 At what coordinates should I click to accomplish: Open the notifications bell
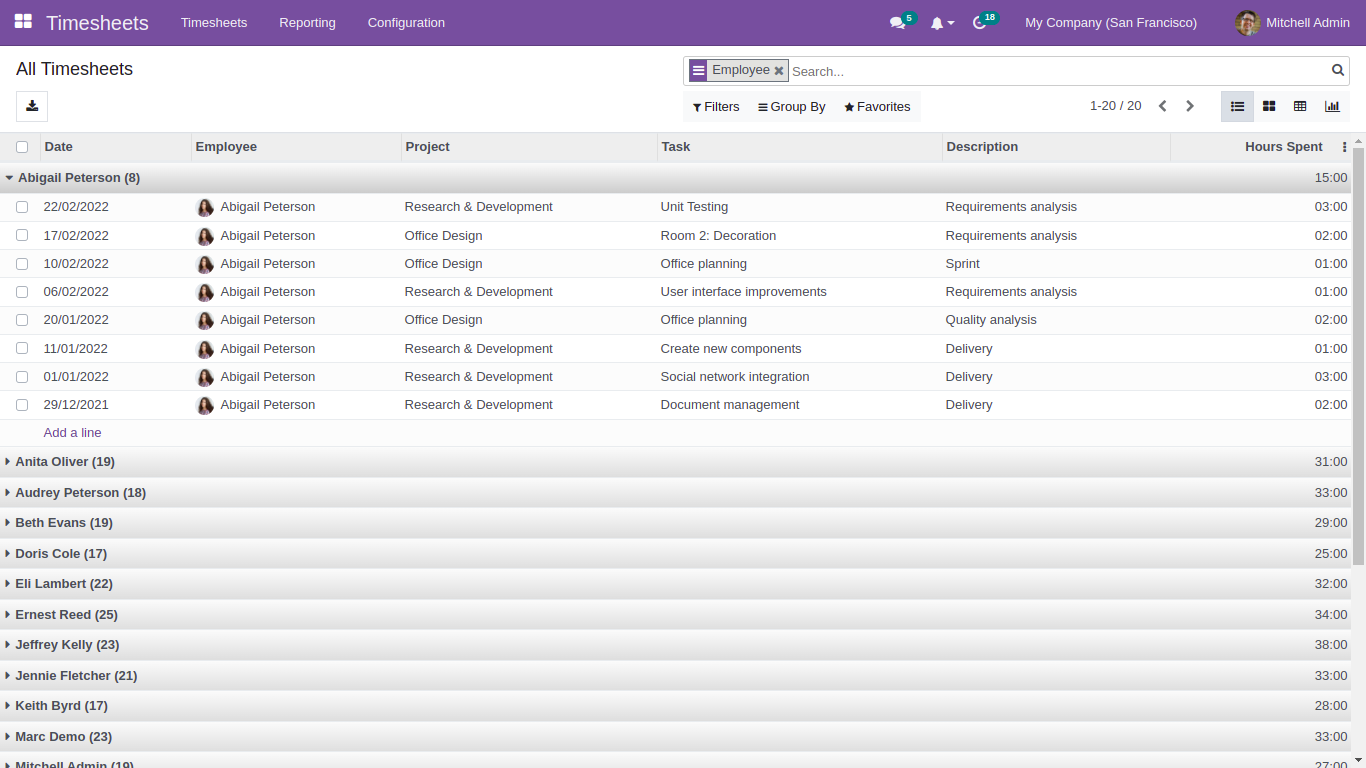pos(938,22)
